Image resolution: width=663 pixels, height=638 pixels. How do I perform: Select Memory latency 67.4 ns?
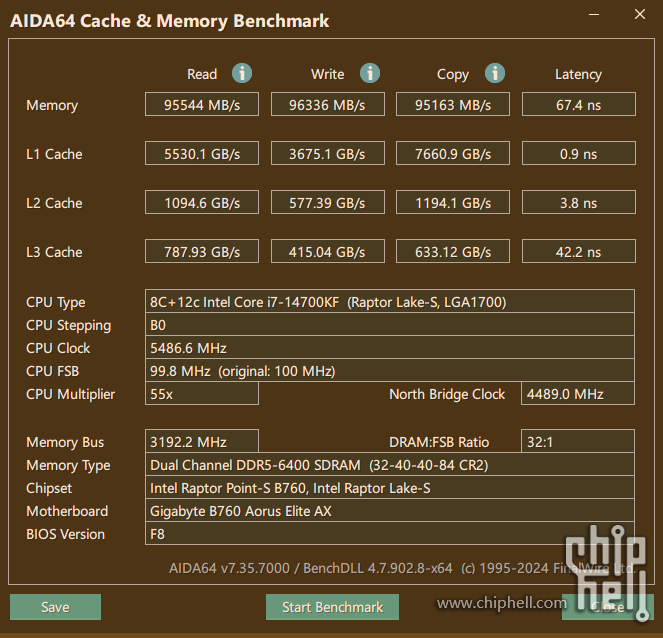pos(579,104)
